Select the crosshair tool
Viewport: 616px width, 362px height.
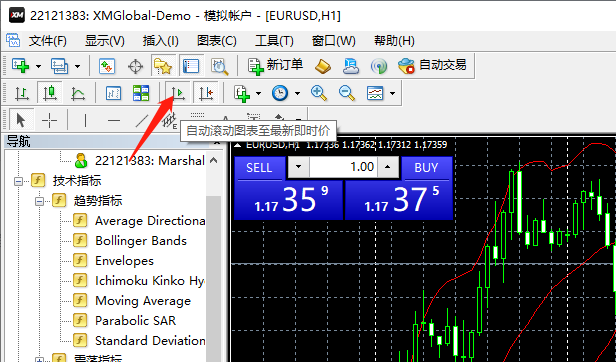tap(50, 120)
